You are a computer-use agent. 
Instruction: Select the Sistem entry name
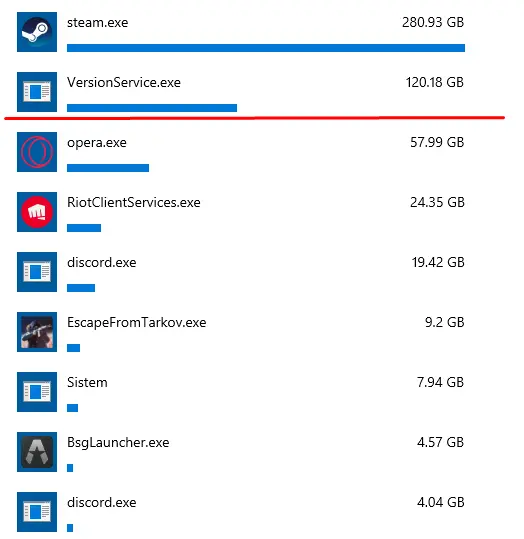(x=87, y=383)
